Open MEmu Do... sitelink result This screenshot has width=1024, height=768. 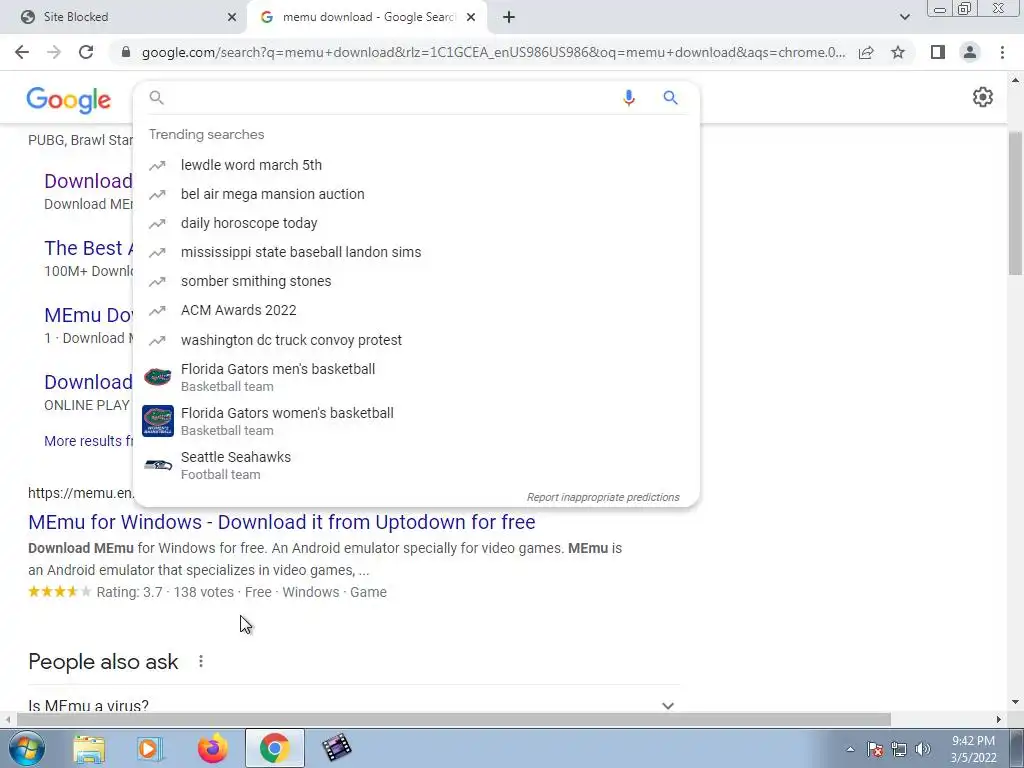(x=88, y=315)
